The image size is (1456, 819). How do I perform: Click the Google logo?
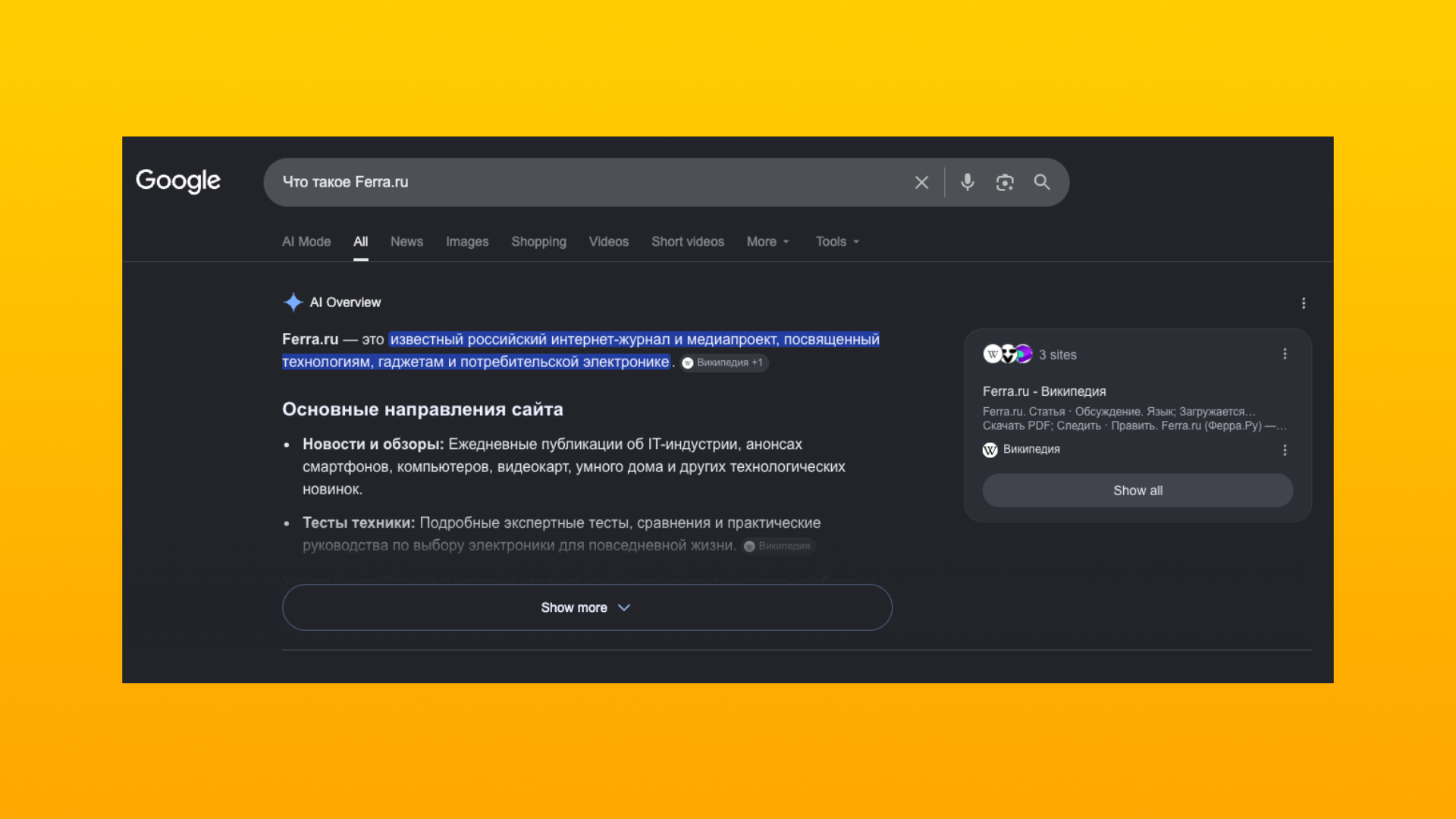pyautogui.click(x=178, y=181)
